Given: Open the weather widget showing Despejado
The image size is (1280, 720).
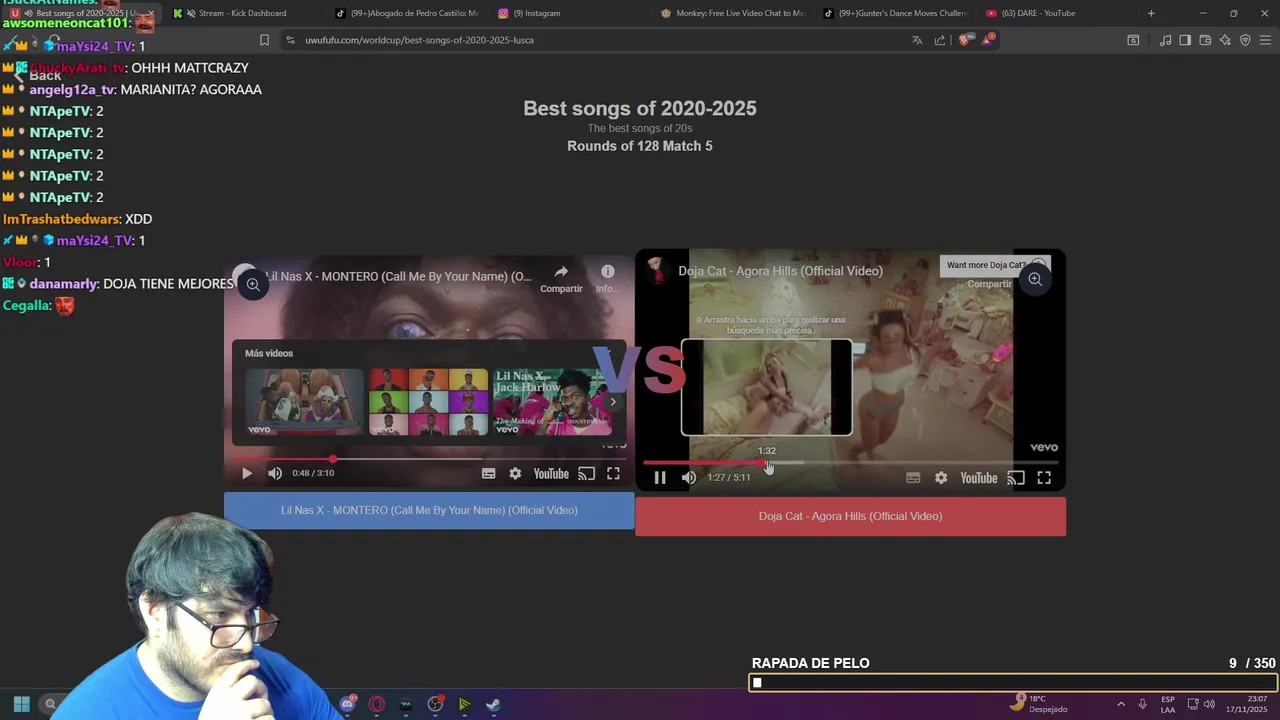Looking at the screenshot, I should (1040, 704).
